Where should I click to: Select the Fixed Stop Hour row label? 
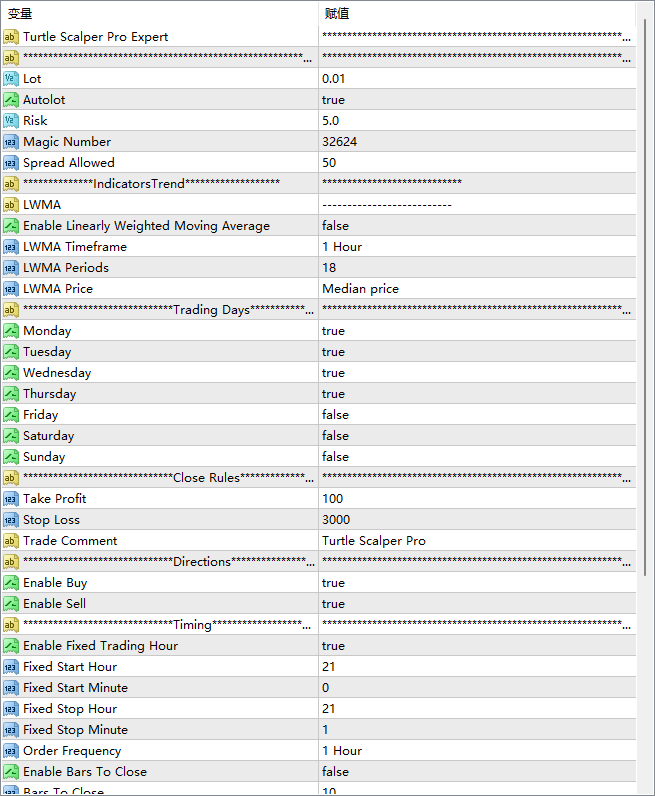click(70, 709)
